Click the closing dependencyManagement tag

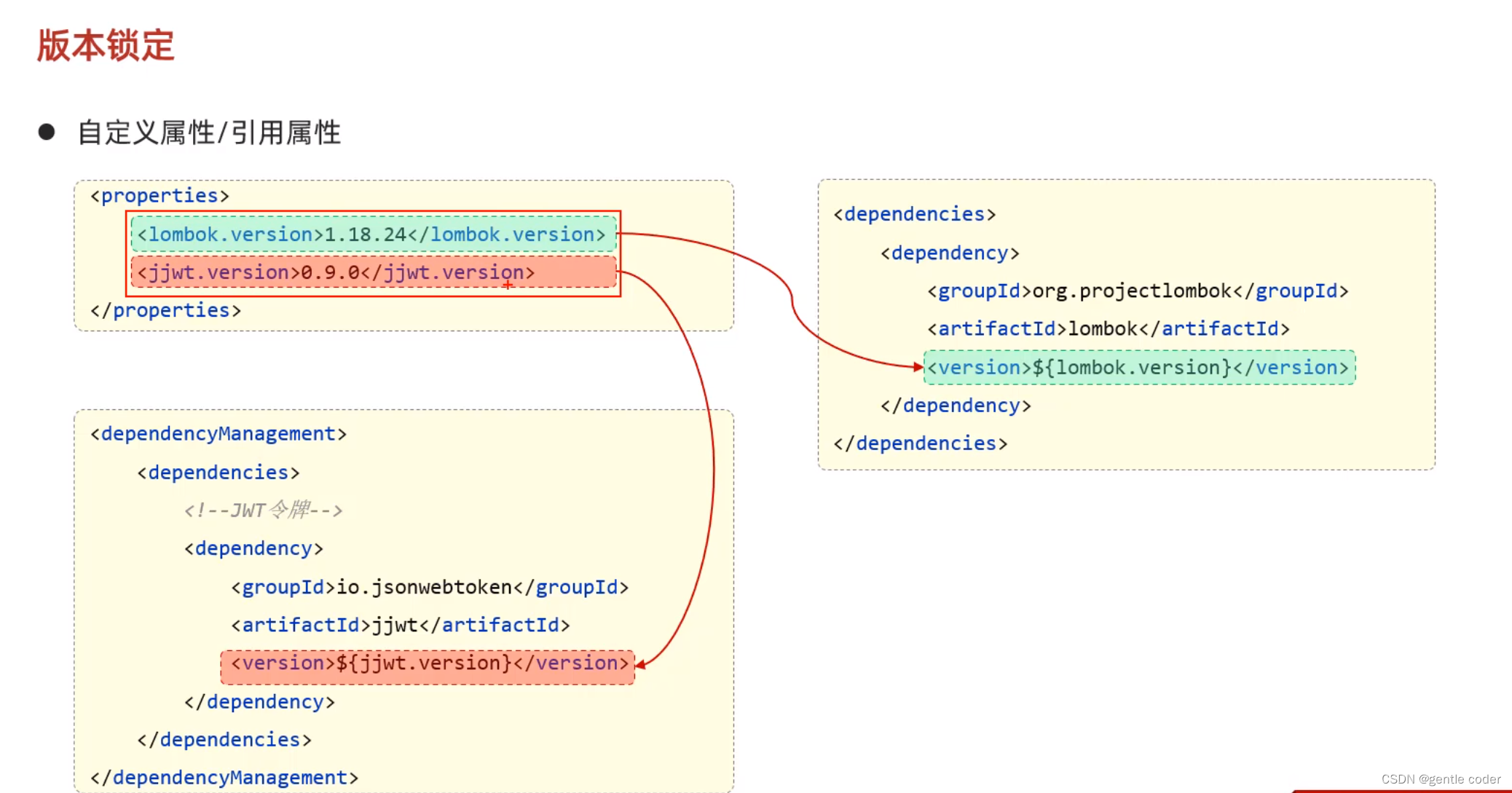tap(224, 778)
